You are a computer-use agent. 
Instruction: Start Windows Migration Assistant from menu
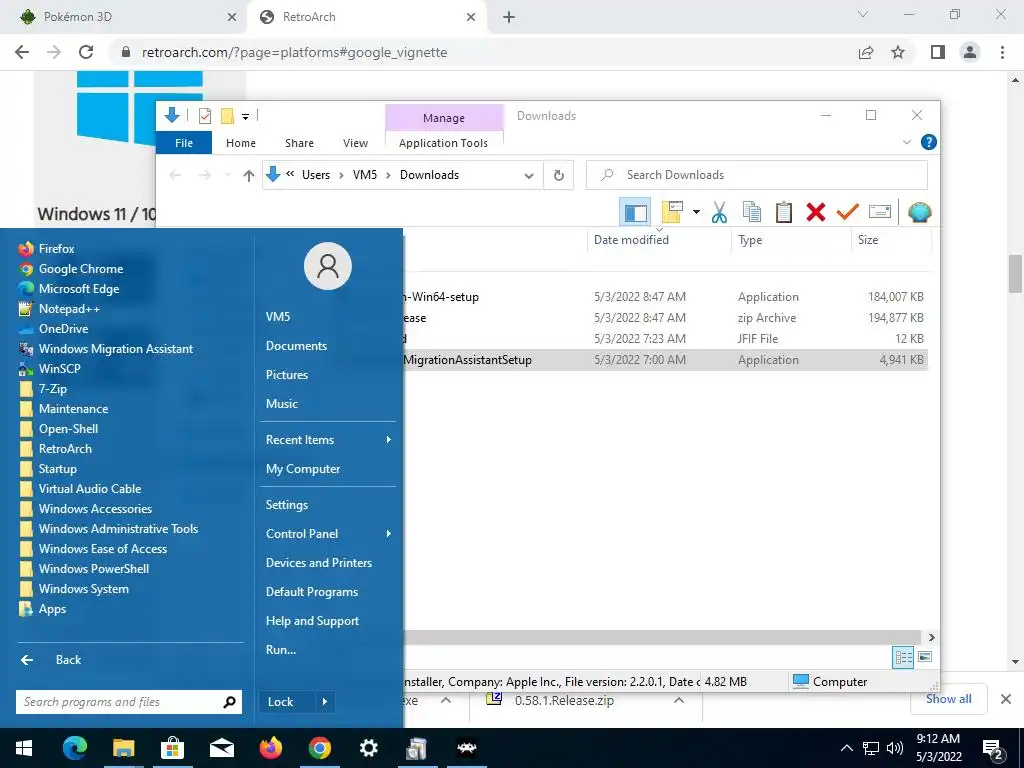116,349
